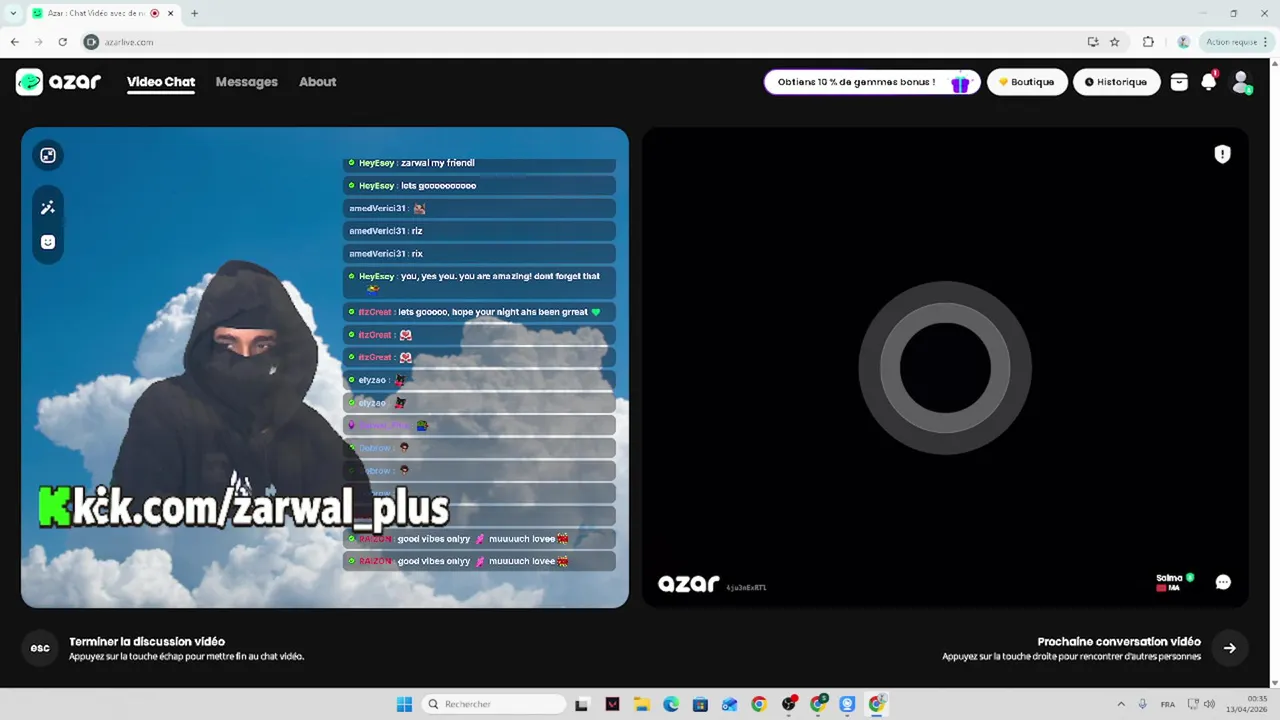Open the Historique history button
Image resolution: width=1280 pixels, height=720 pixels.
tap(1116, 82)
